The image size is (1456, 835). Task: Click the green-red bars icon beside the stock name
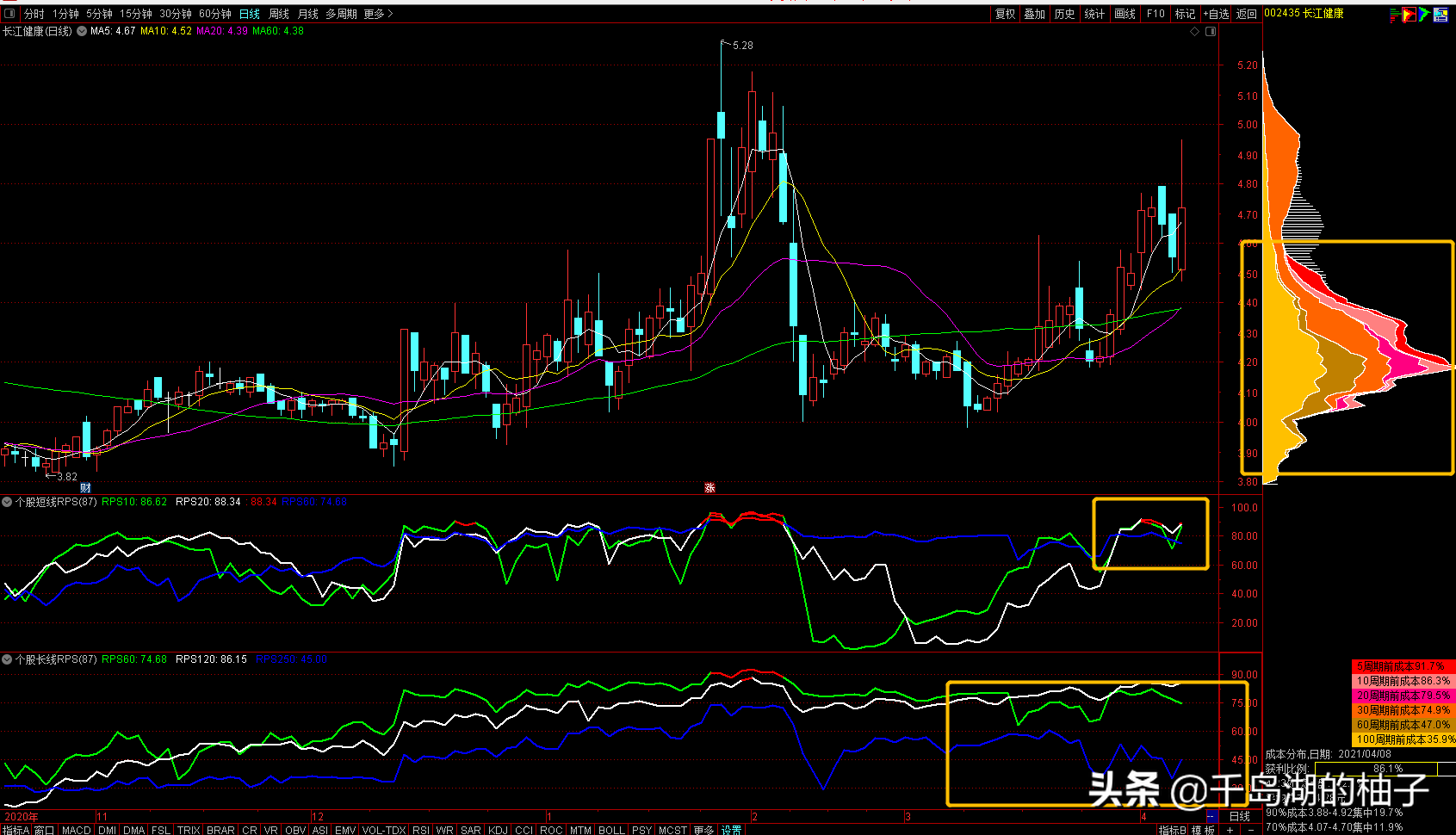pyautogui.click(x=1395, y=14)
